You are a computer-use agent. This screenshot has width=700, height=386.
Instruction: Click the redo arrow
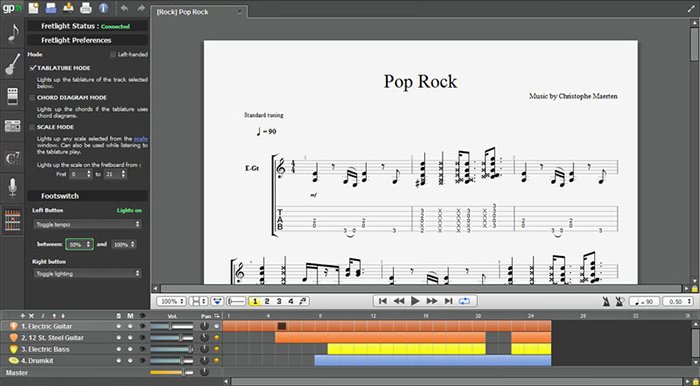141,8
